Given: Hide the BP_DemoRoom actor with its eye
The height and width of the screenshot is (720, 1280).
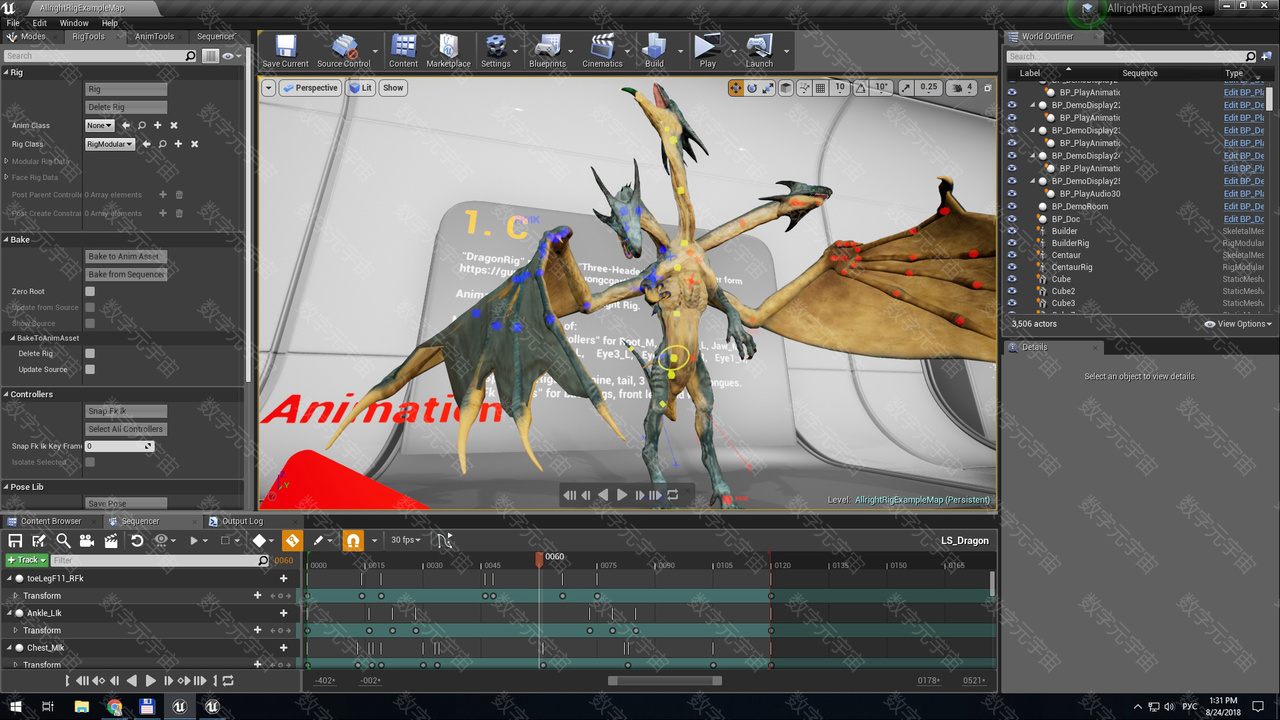Looking at the screenshot, I should [1012, 207].
